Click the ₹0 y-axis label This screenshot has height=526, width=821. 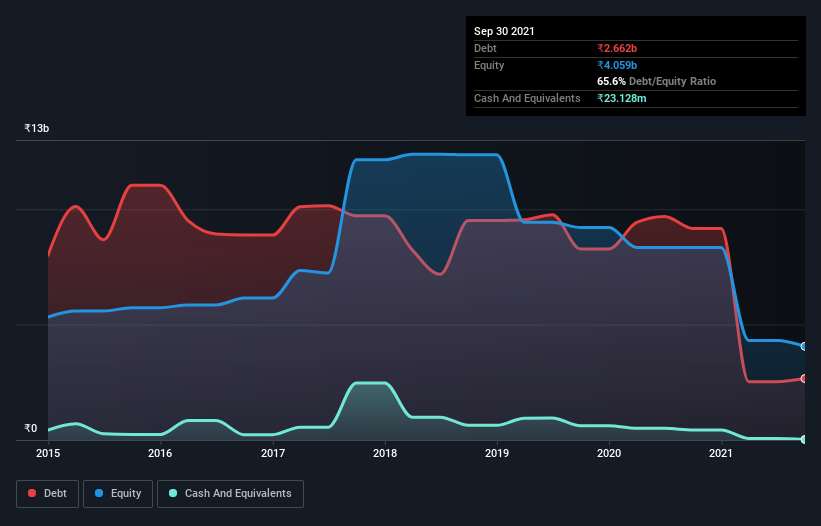point(31,428)
